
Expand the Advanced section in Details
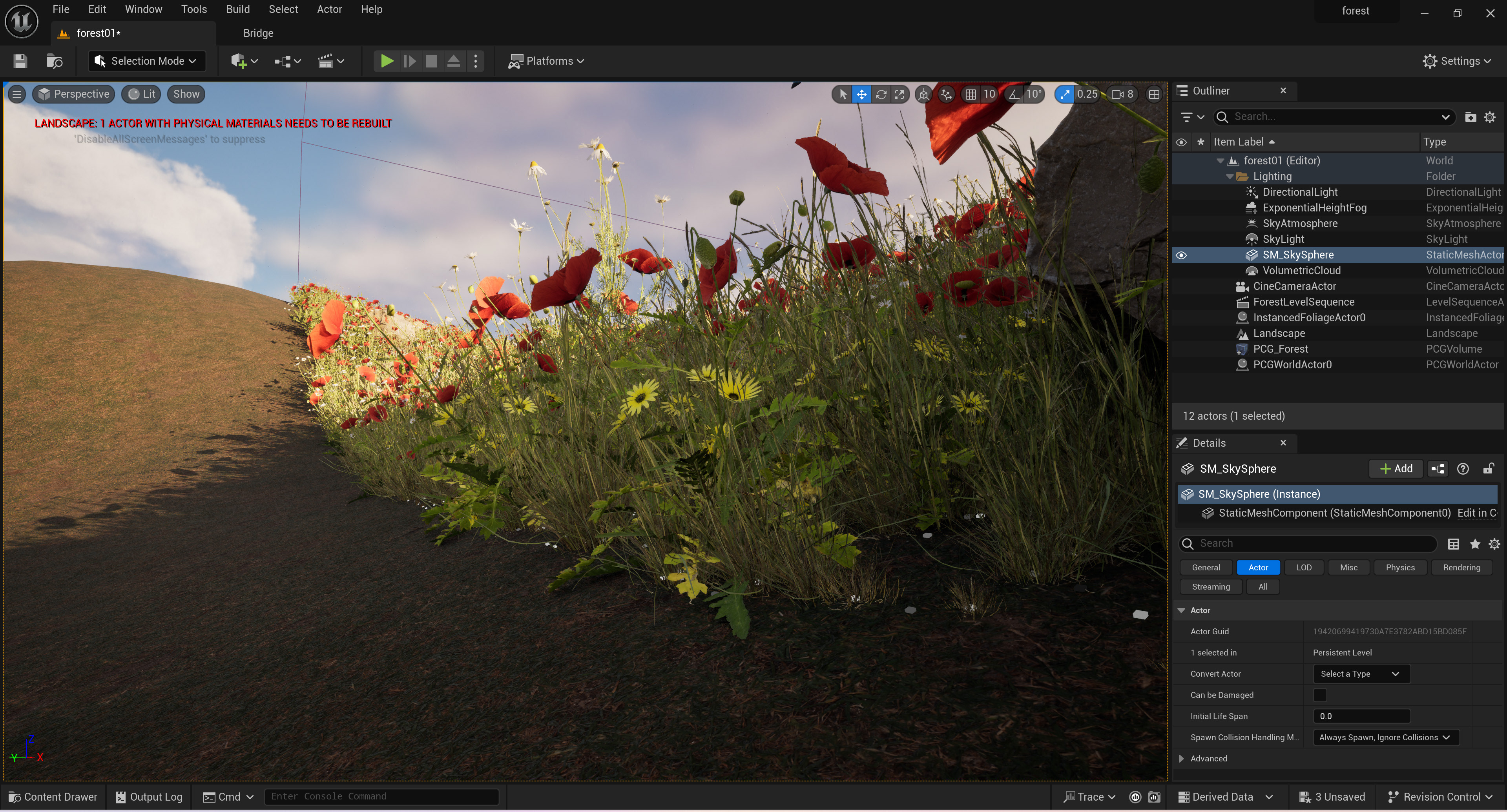(1181, 759)
